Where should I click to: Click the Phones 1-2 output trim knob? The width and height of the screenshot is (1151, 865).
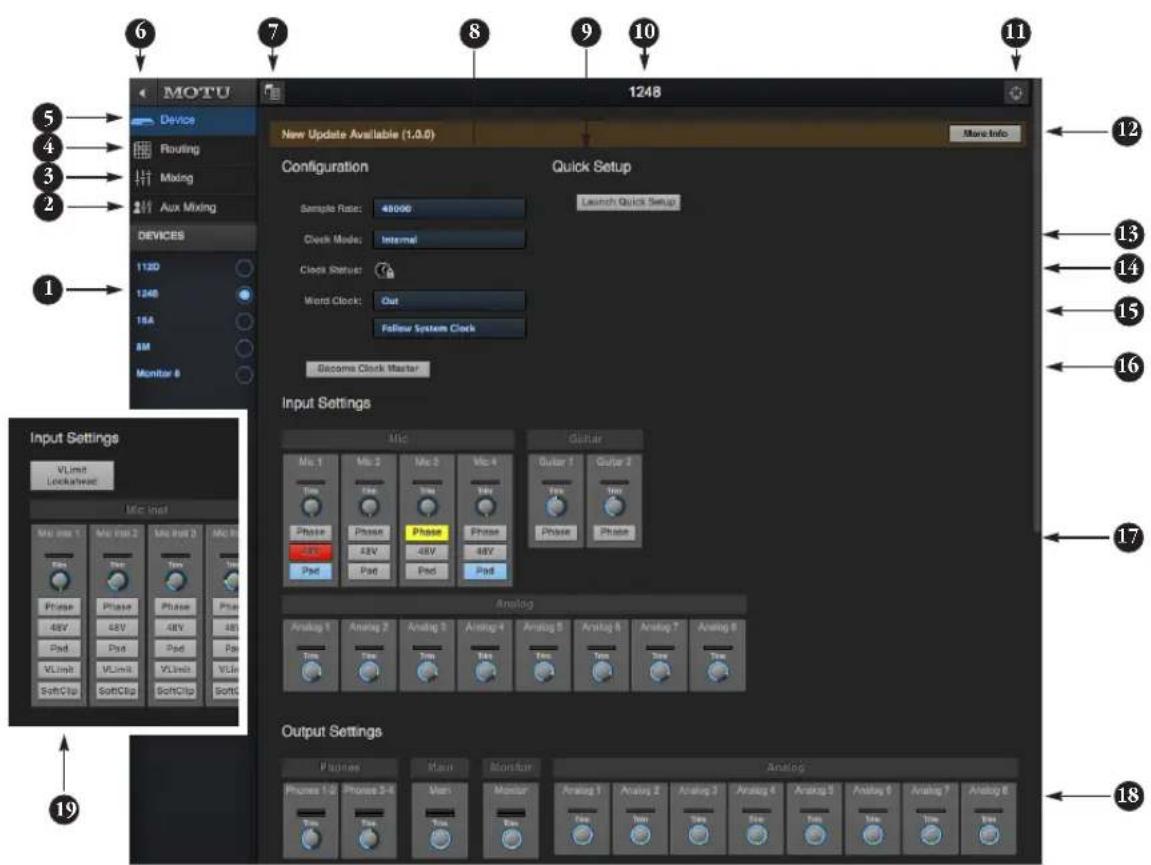[311, 838]
